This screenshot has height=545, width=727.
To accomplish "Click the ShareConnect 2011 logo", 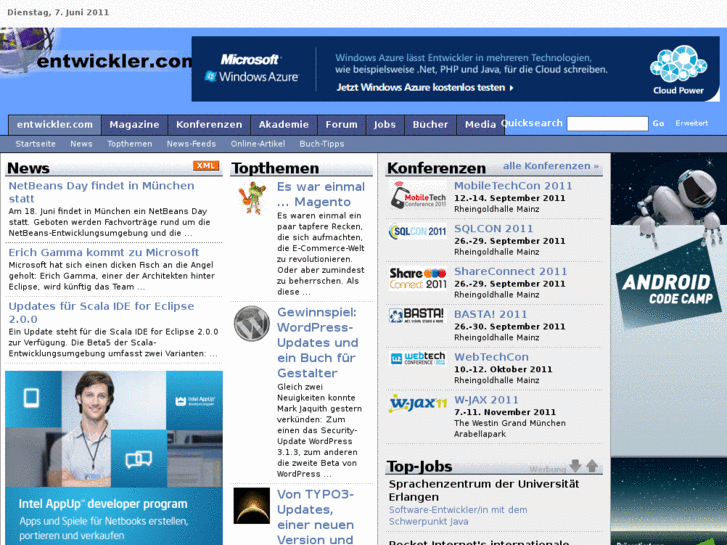I will (418, 278).
